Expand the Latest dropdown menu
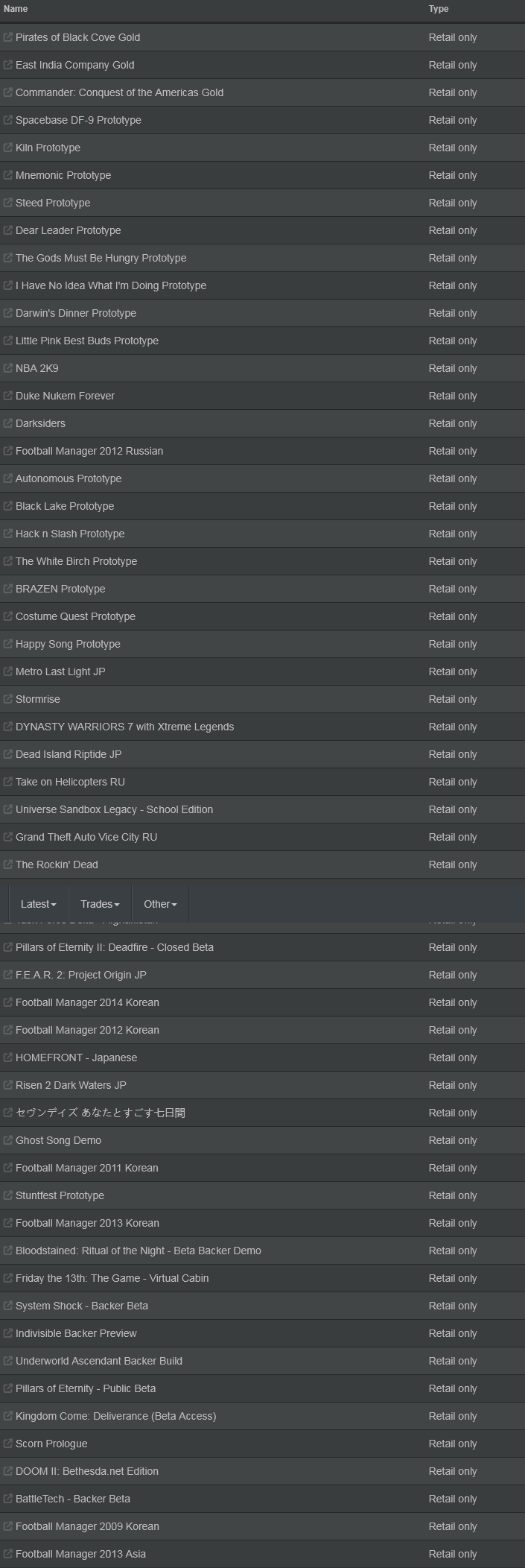Viewport: 525px width, 1568px height. [x=39, y=904]
